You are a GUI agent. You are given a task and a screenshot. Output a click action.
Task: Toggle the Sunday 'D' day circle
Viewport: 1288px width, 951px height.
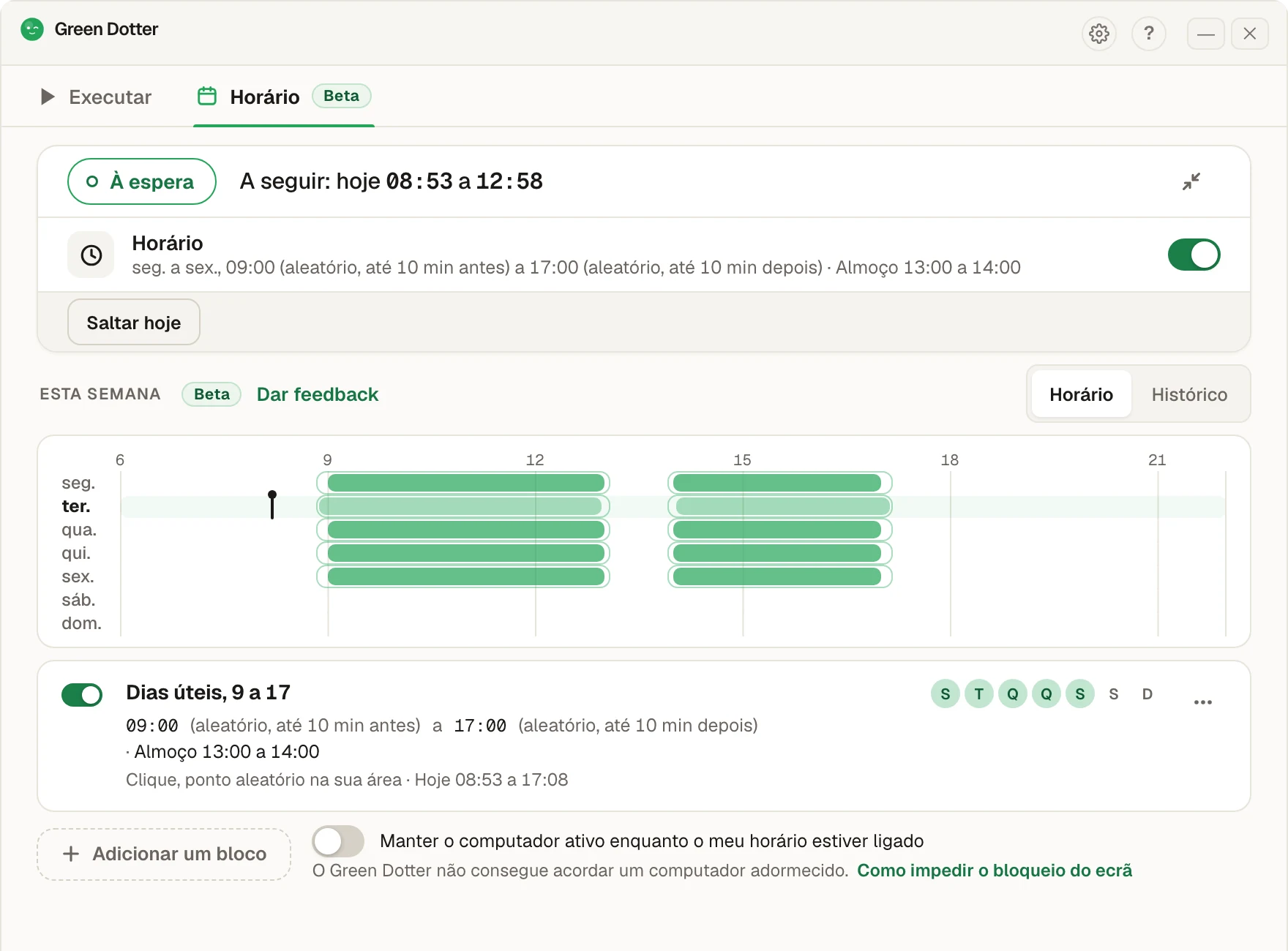point(1147,693)
